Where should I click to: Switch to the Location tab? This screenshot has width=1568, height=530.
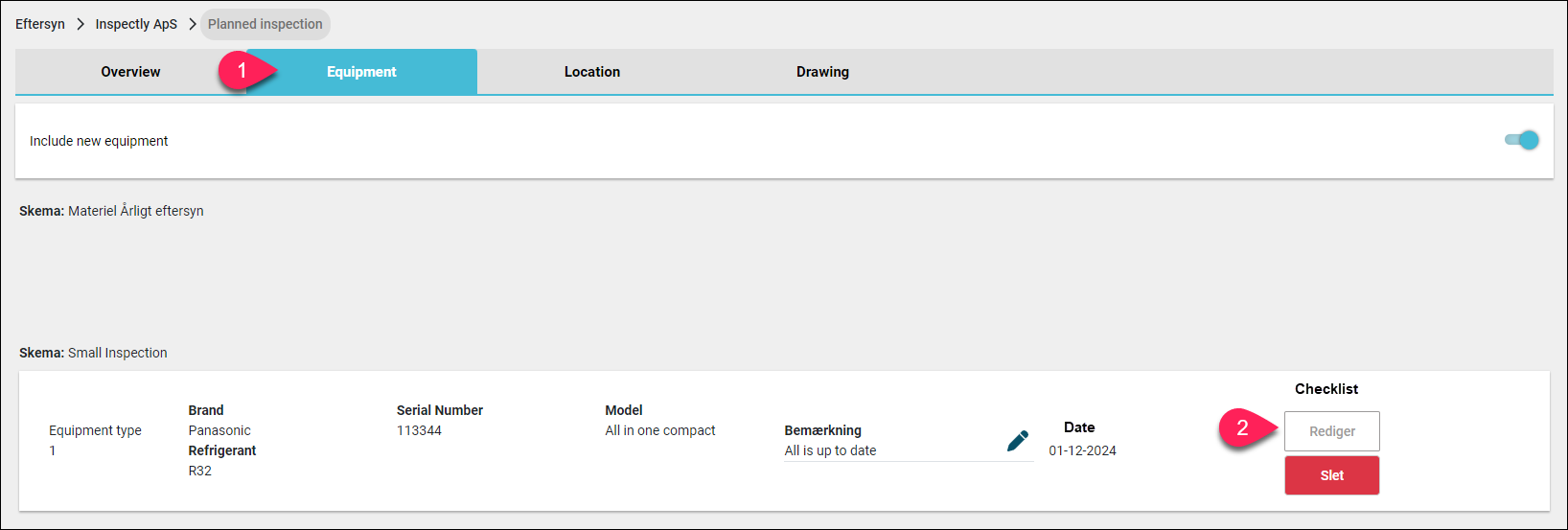(x=592, y=72)
